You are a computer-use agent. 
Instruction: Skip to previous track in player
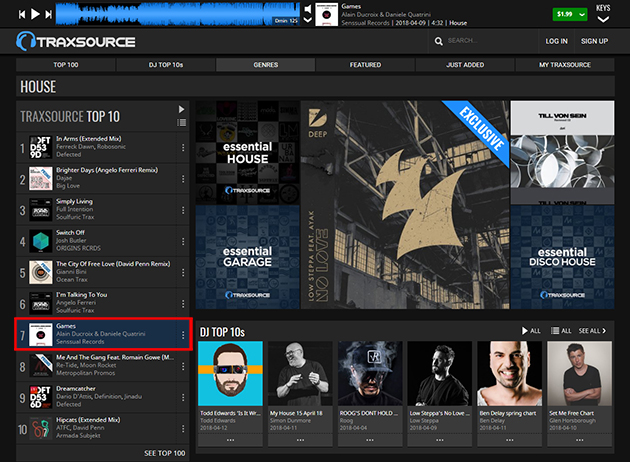pos(22,14)
